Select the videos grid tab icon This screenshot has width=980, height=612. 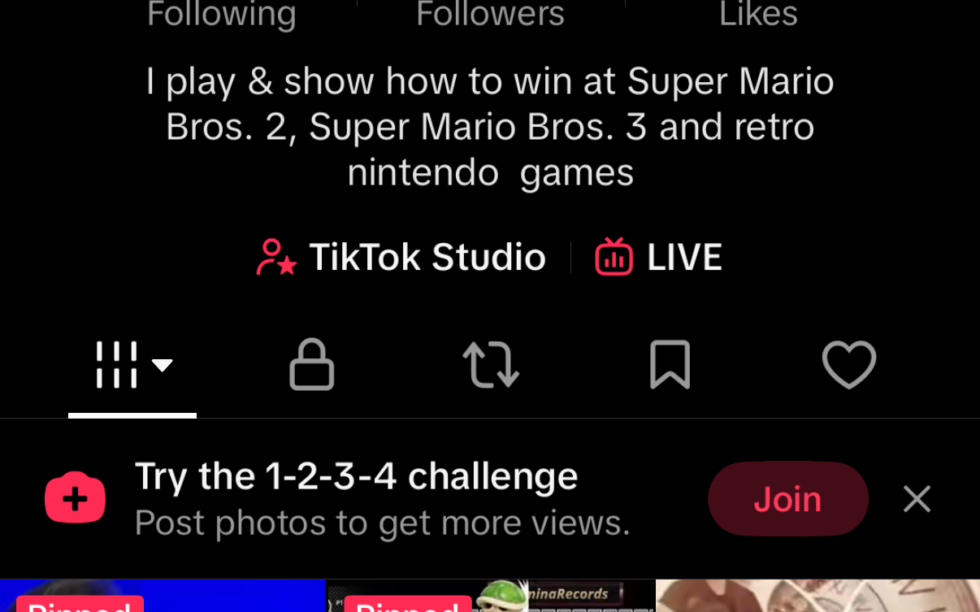[116, 364]
